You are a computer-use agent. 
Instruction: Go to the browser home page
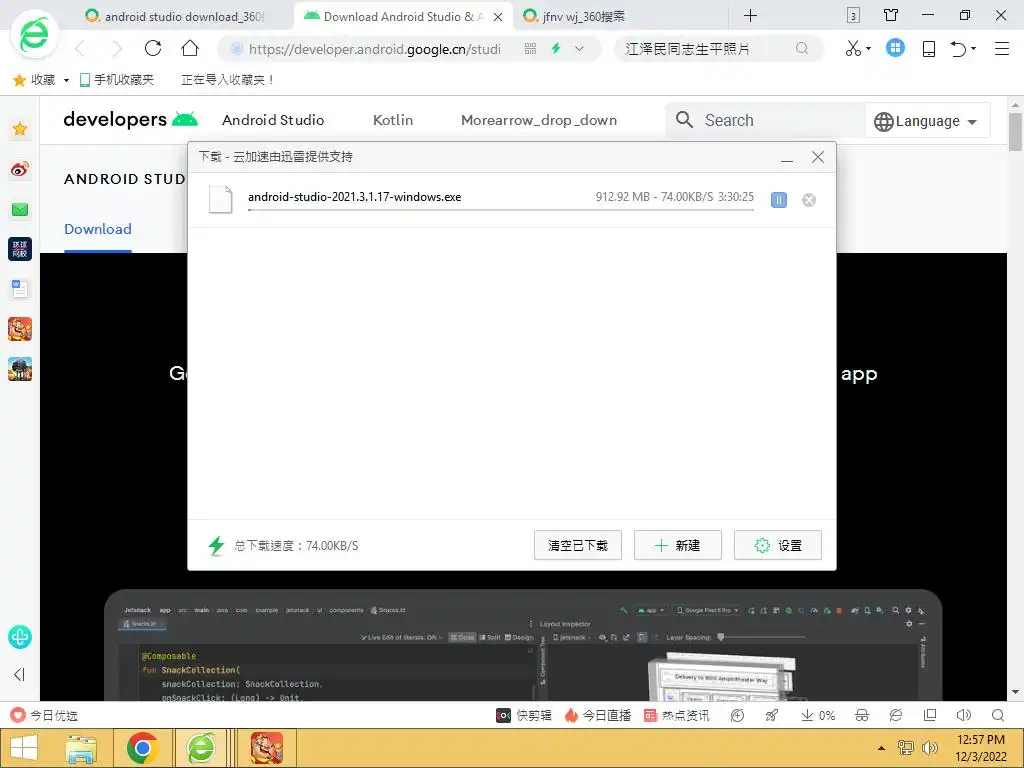tap(190, 48)
